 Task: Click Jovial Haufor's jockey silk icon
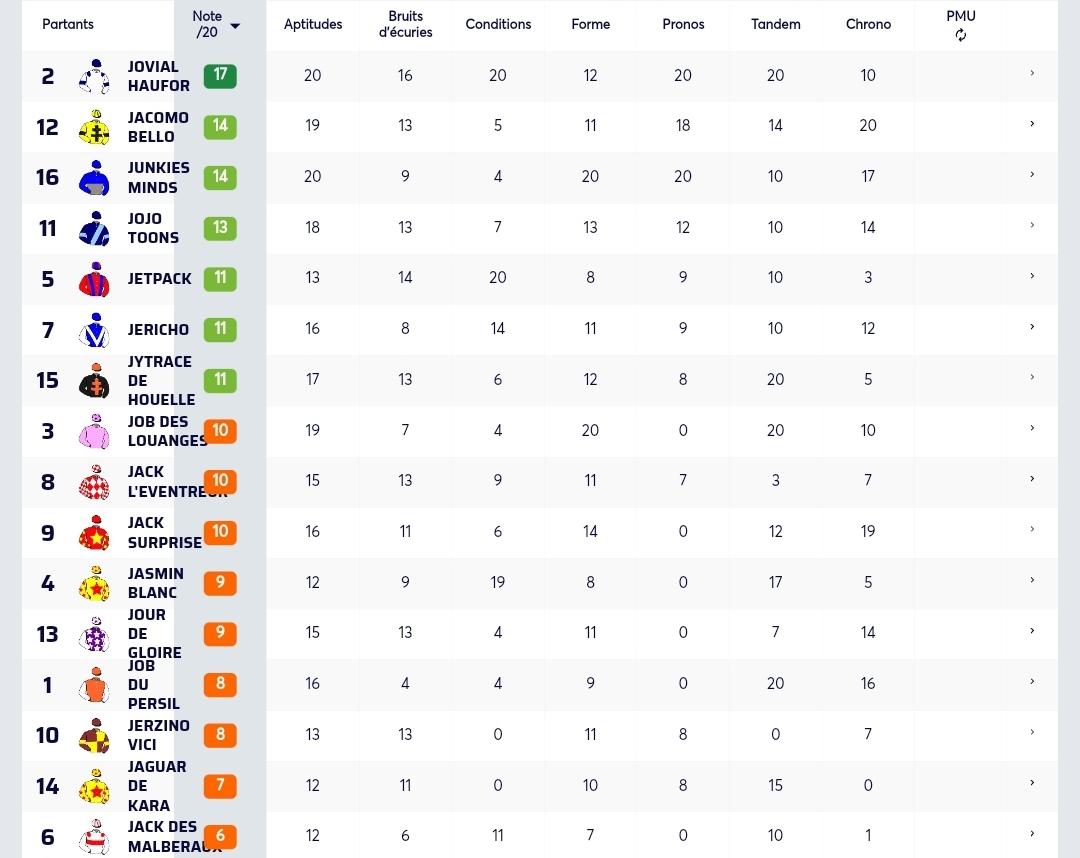[94, 76]
